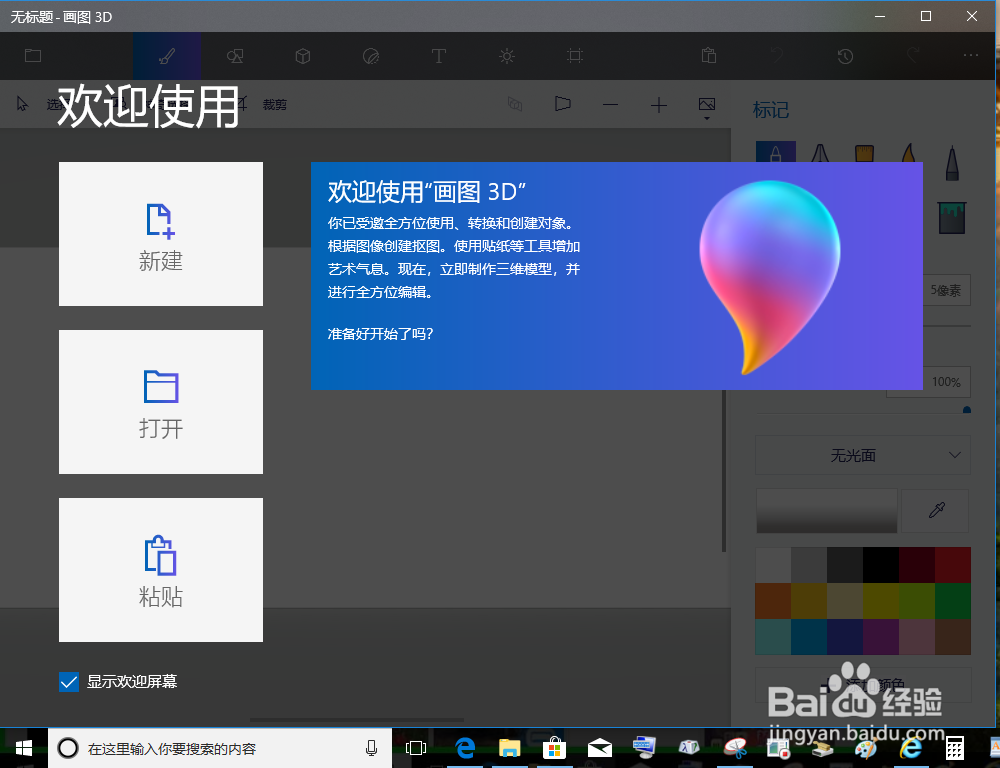
Task: Select the Effects tool
Action: (x=507, y=56)
